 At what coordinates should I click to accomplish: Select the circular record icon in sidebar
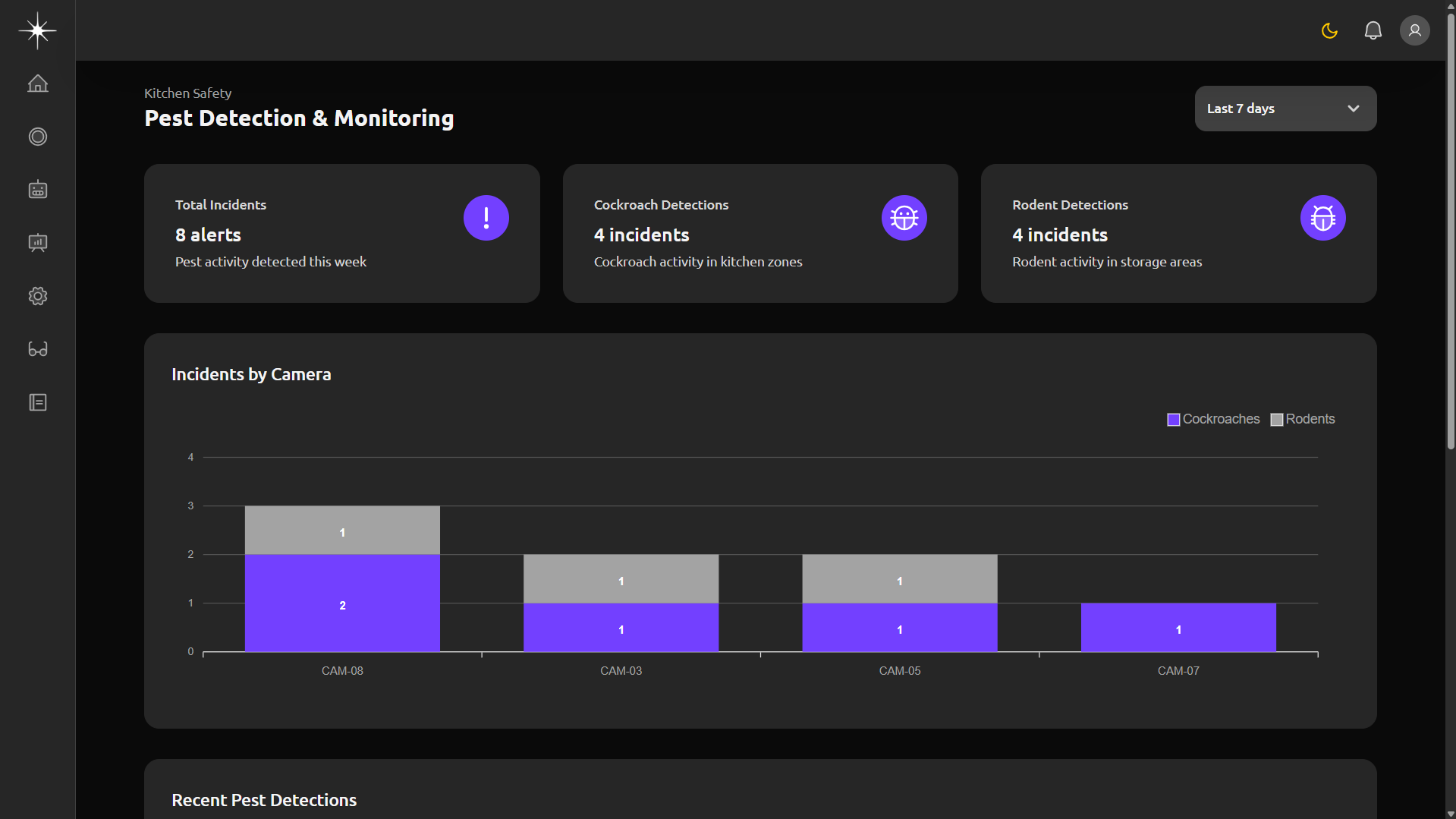pos(37,137)
